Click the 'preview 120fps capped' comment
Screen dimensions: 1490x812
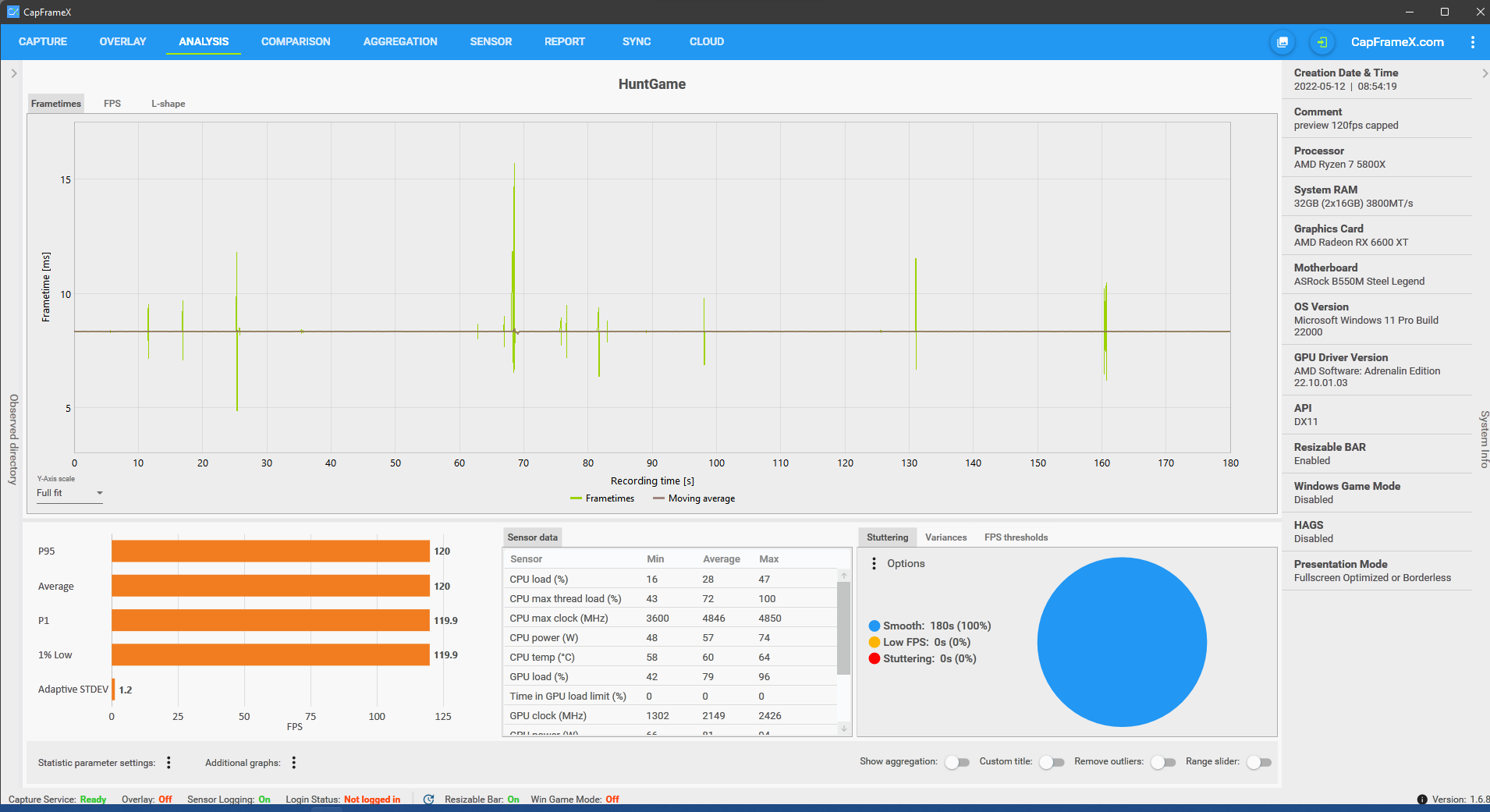(x=1346, y=126)
